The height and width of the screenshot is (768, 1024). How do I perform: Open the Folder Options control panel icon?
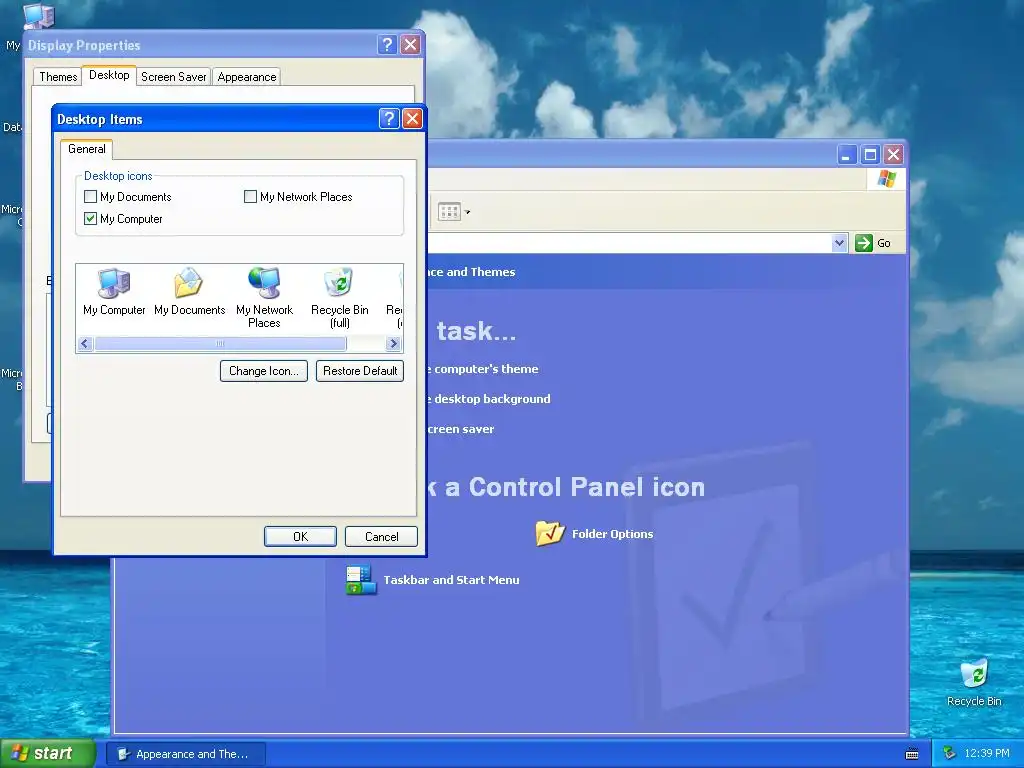click(550, 533)
